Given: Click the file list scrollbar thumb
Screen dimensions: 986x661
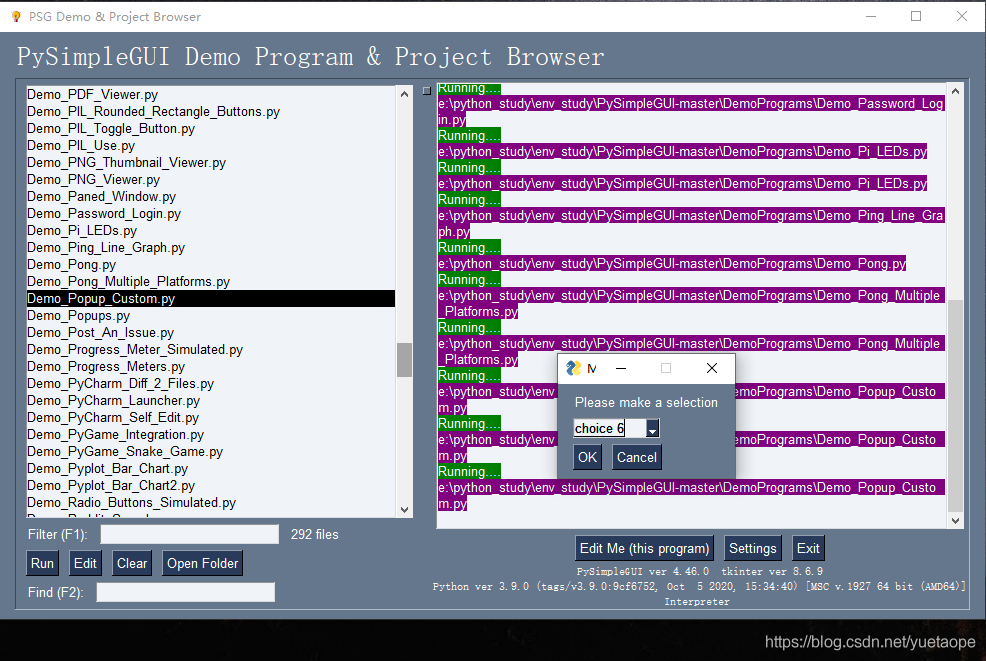Looking at the screenshot, I should pos(404,360).
